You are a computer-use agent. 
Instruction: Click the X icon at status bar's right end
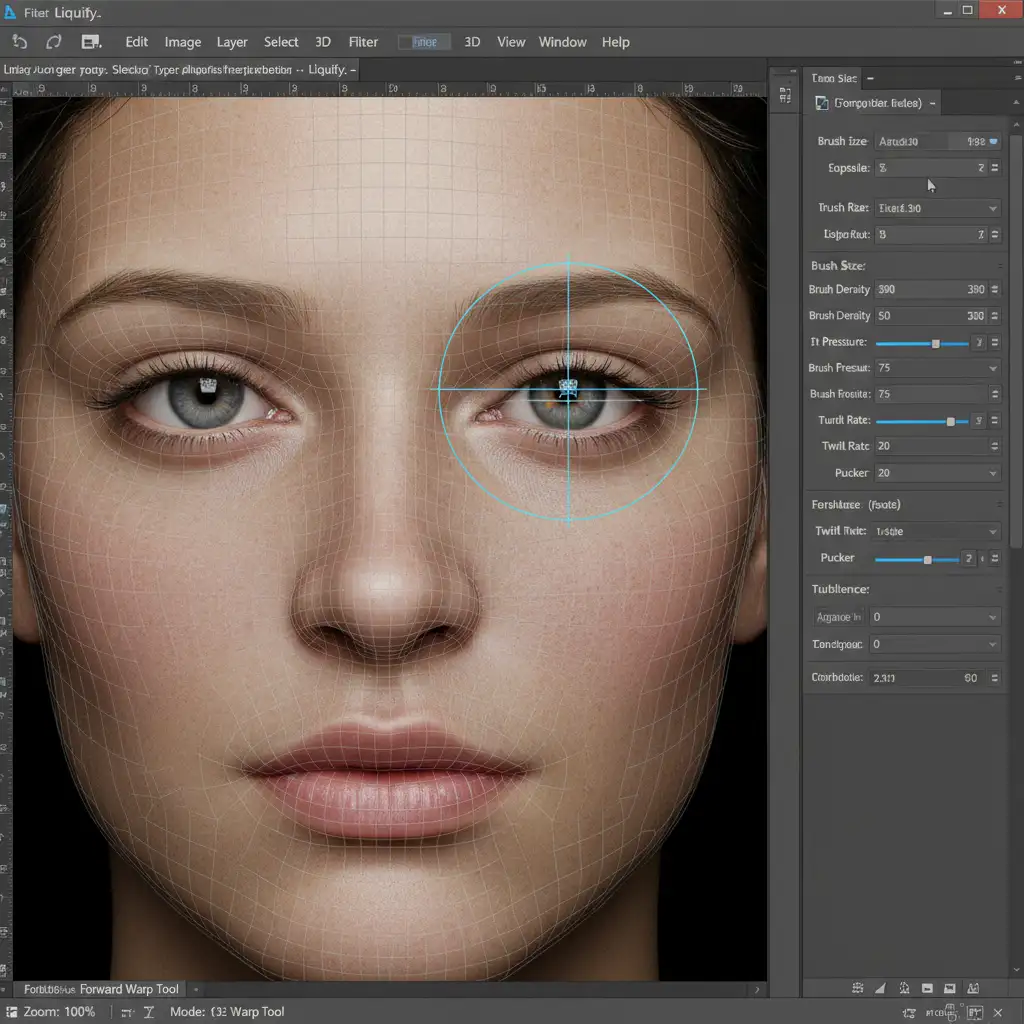coord(997,1012)
